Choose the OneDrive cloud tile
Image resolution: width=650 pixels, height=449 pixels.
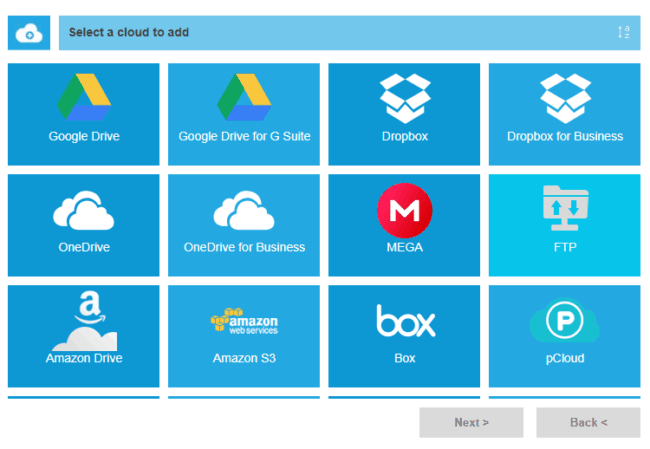pyautogui.click(x=83, y=225)
